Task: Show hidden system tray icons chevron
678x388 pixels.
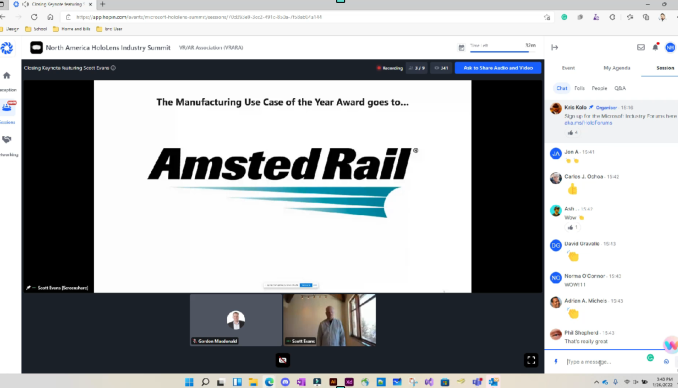Action: [x=596, y=382]
